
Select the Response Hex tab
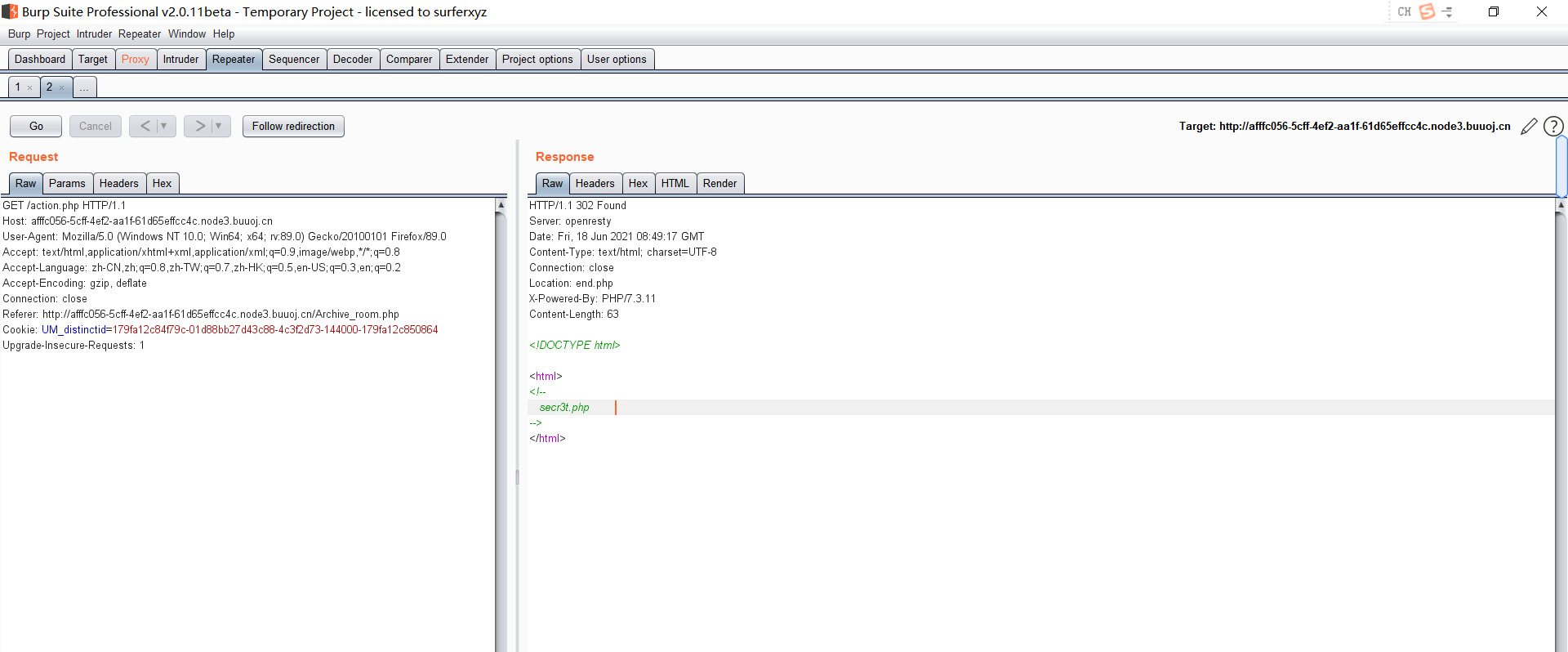[639, 183]
